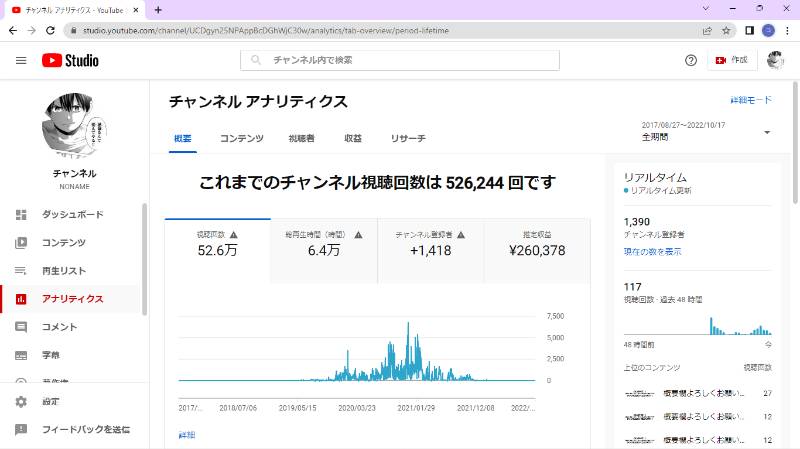Click the 1,390 subscriber count
The image size is (800, 449).
[x=637, y=222]
